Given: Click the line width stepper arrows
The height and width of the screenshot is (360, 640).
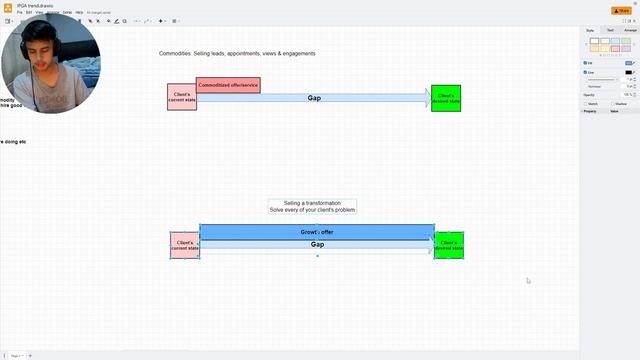Looking at the screenshot, I should pyautogui.click(x=635, y=79).
